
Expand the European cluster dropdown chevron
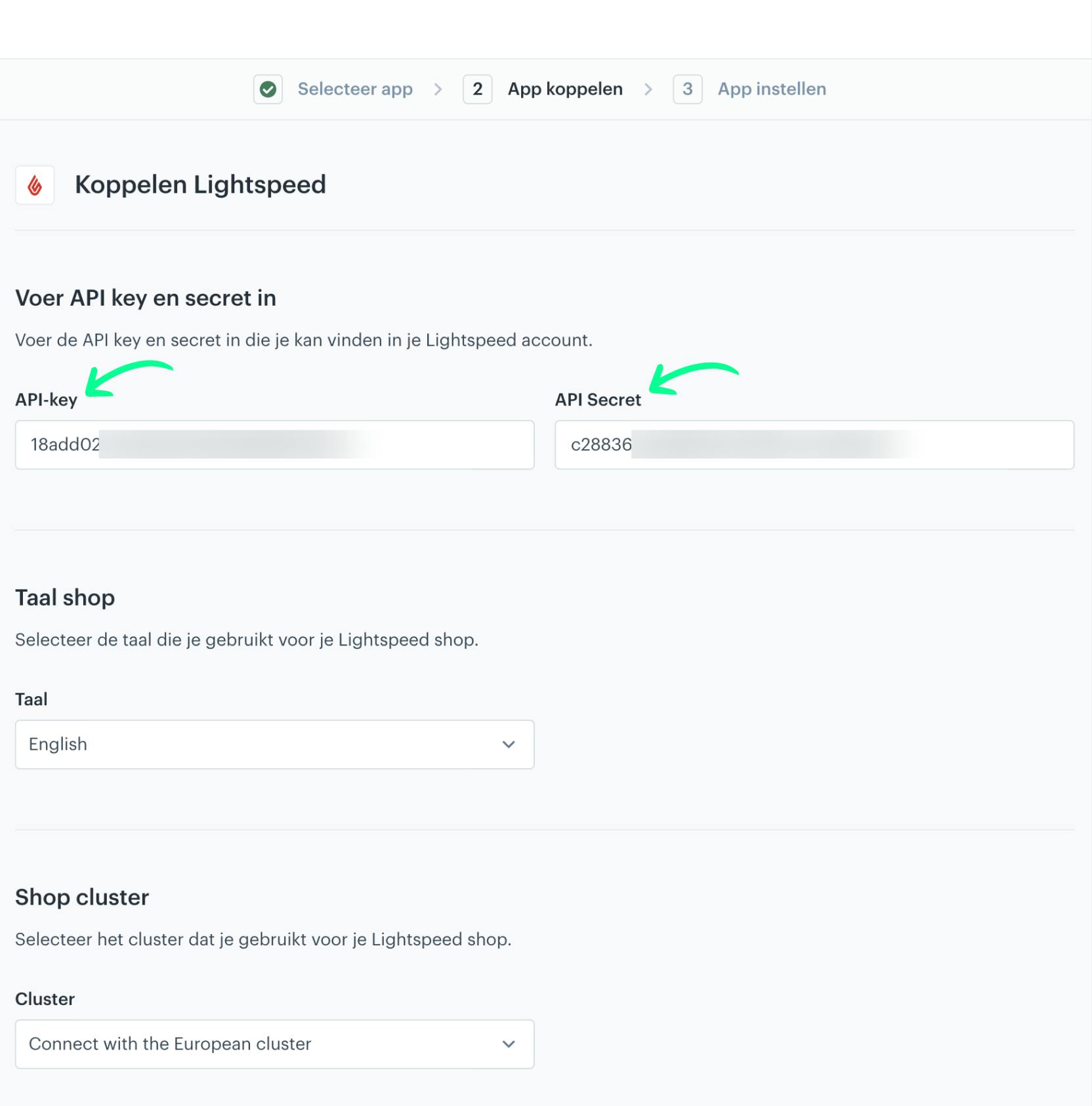pyautogui.click(x=509, y=1044)
